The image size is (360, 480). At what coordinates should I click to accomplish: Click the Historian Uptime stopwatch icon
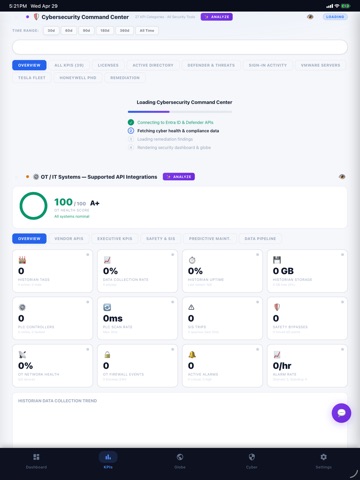tap(192, 260)
